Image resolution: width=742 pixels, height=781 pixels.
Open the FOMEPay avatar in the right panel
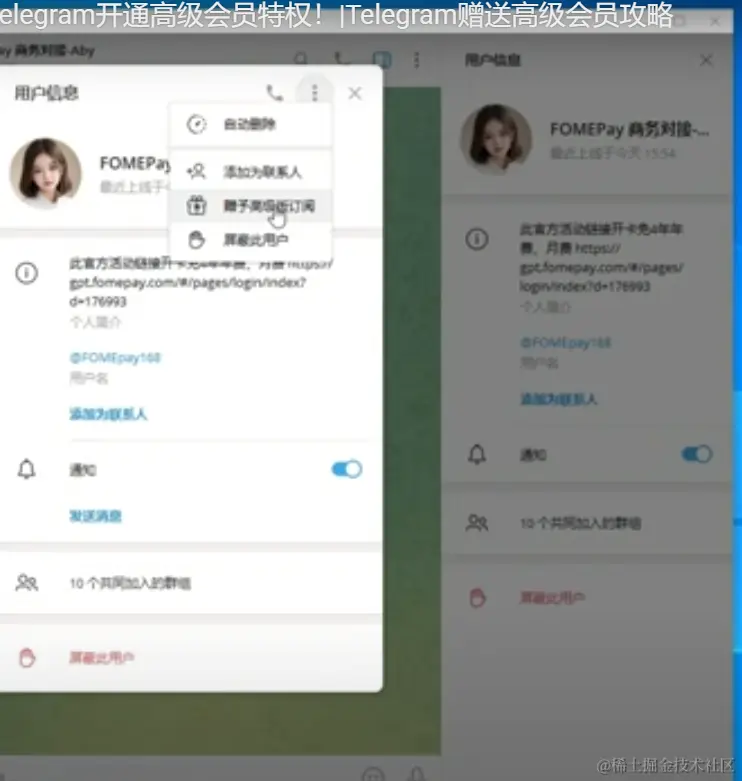pos(496,138)
